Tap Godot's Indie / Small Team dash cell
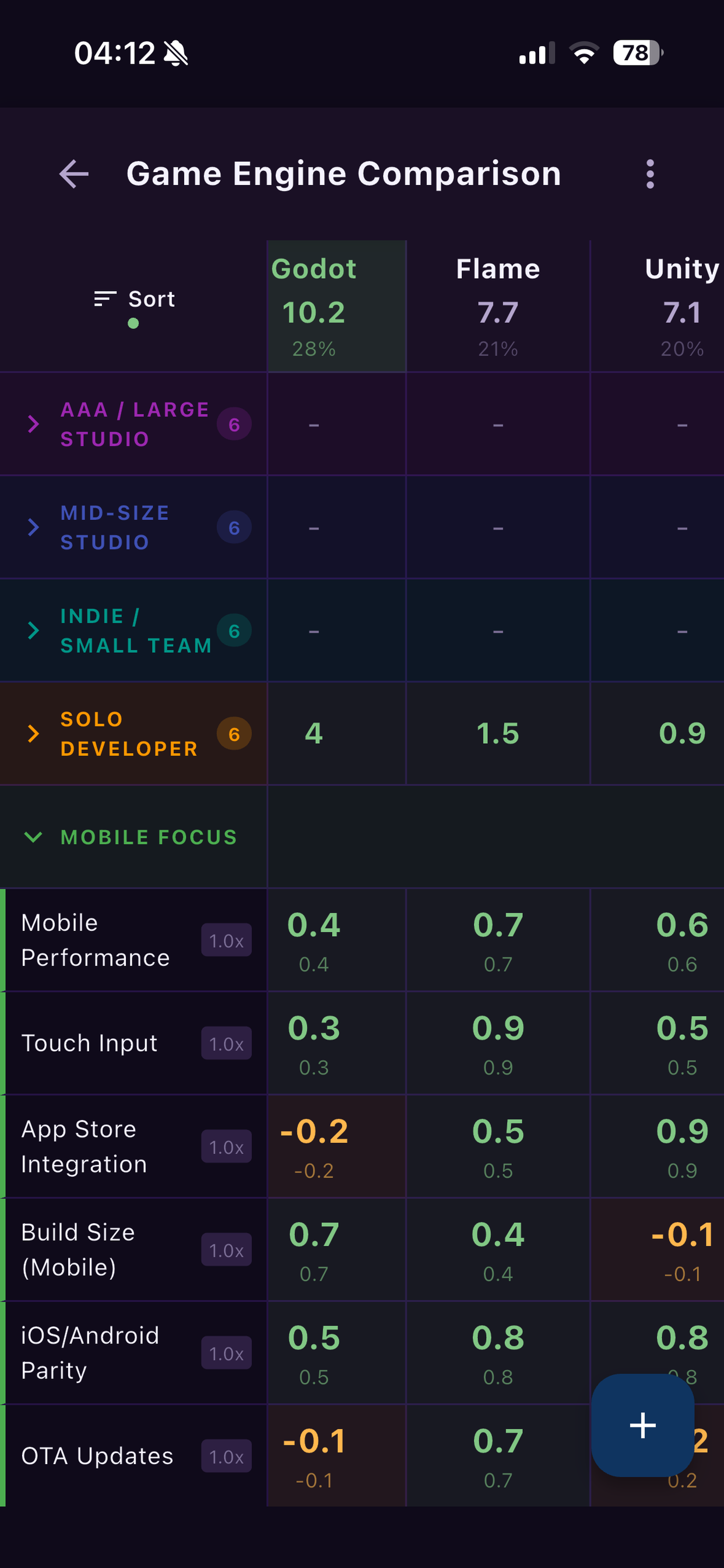The image size is (724, 1568). point(336,631)
